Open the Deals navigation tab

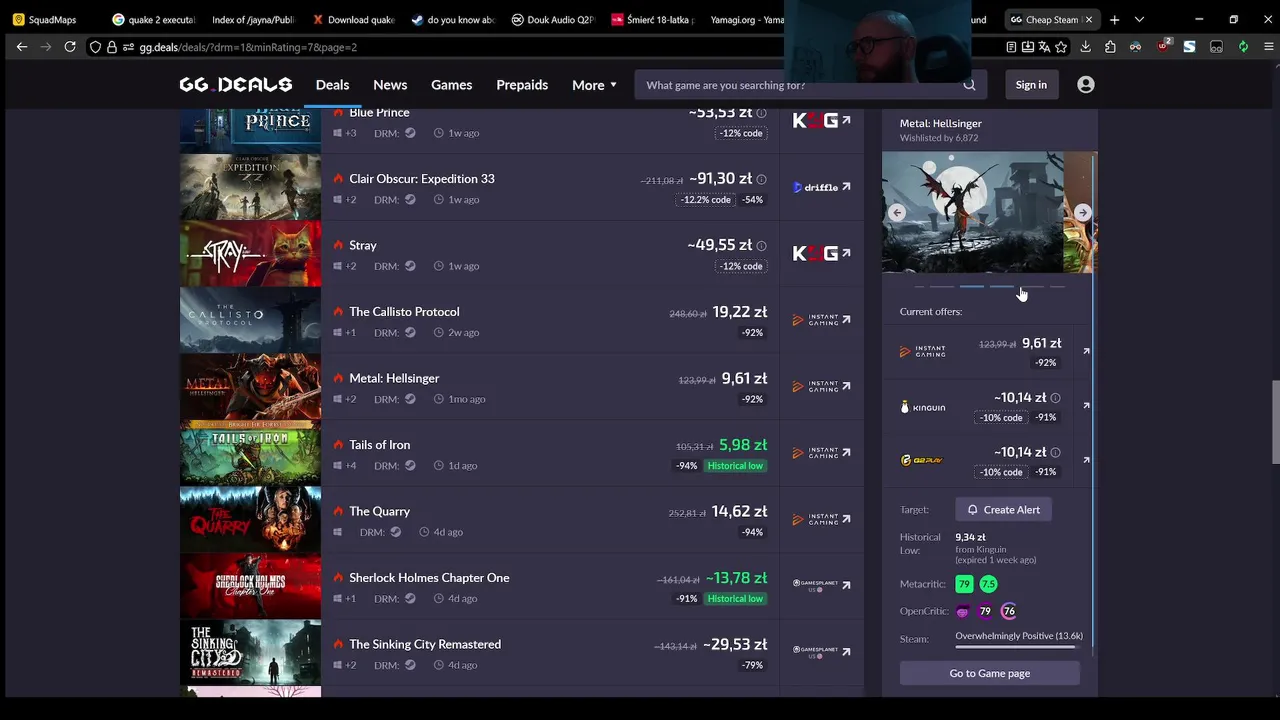332,85
